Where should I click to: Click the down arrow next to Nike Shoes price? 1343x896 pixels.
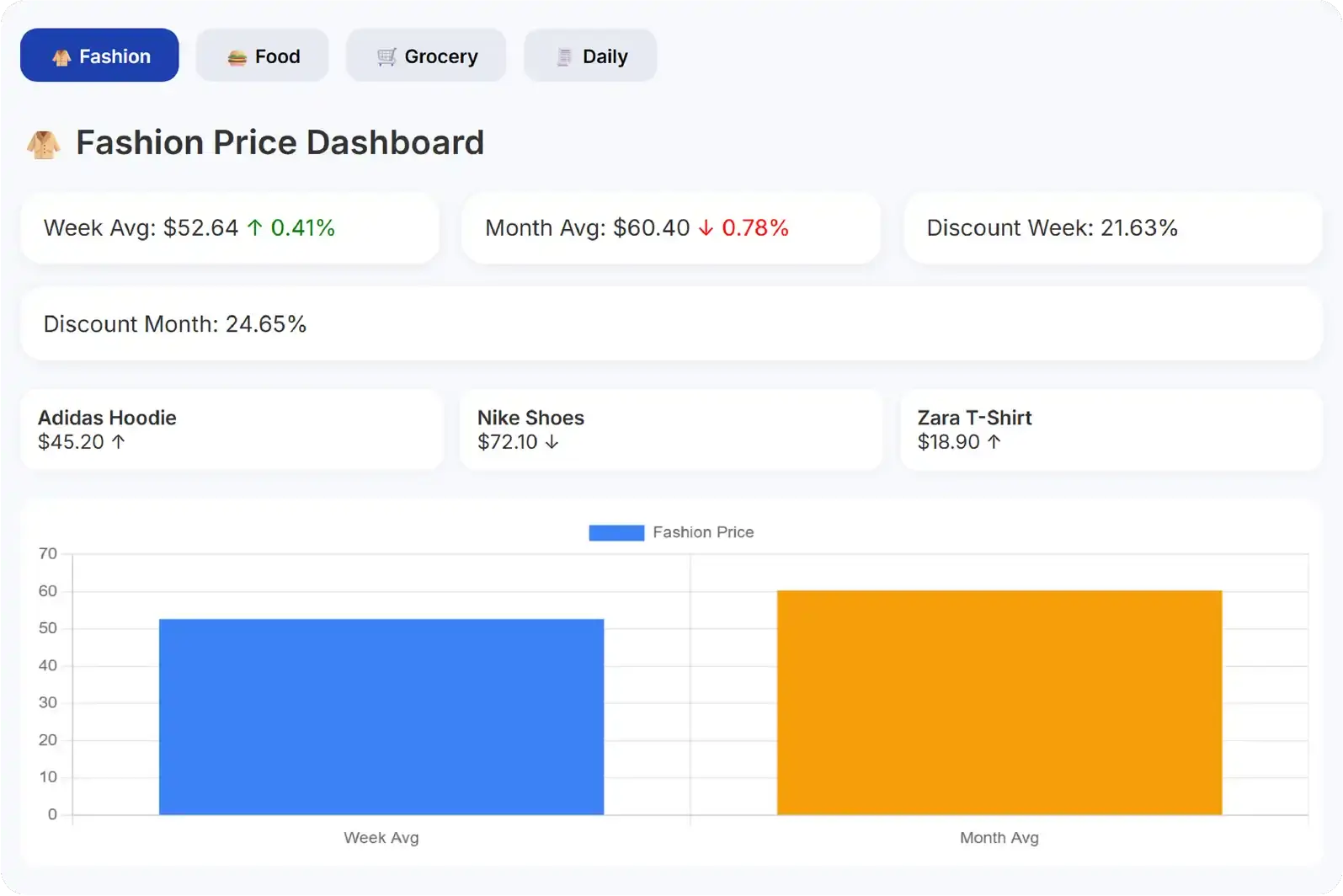(552, 442)
